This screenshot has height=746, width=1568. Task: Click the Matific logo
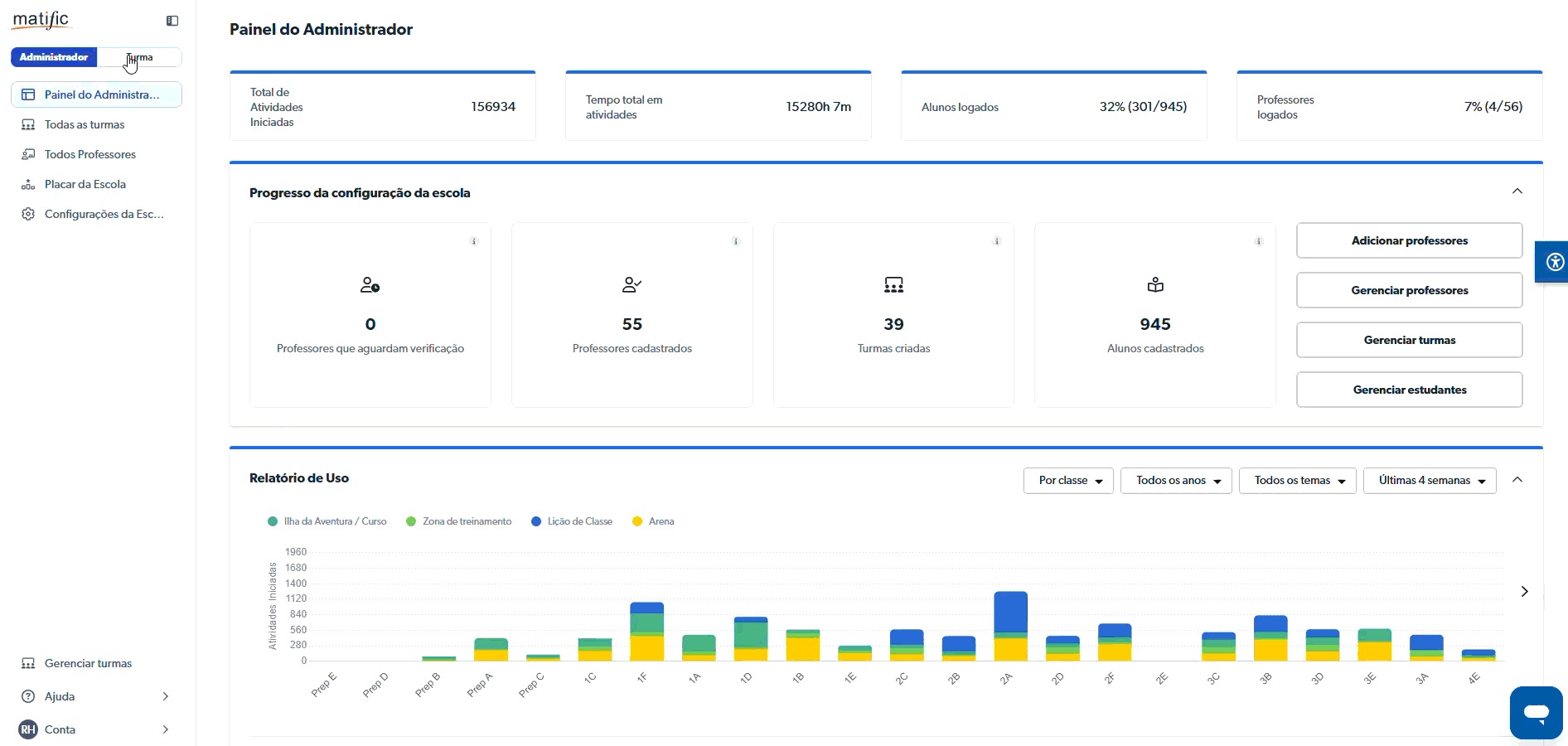pyautogui.click(x=41, y=19)
